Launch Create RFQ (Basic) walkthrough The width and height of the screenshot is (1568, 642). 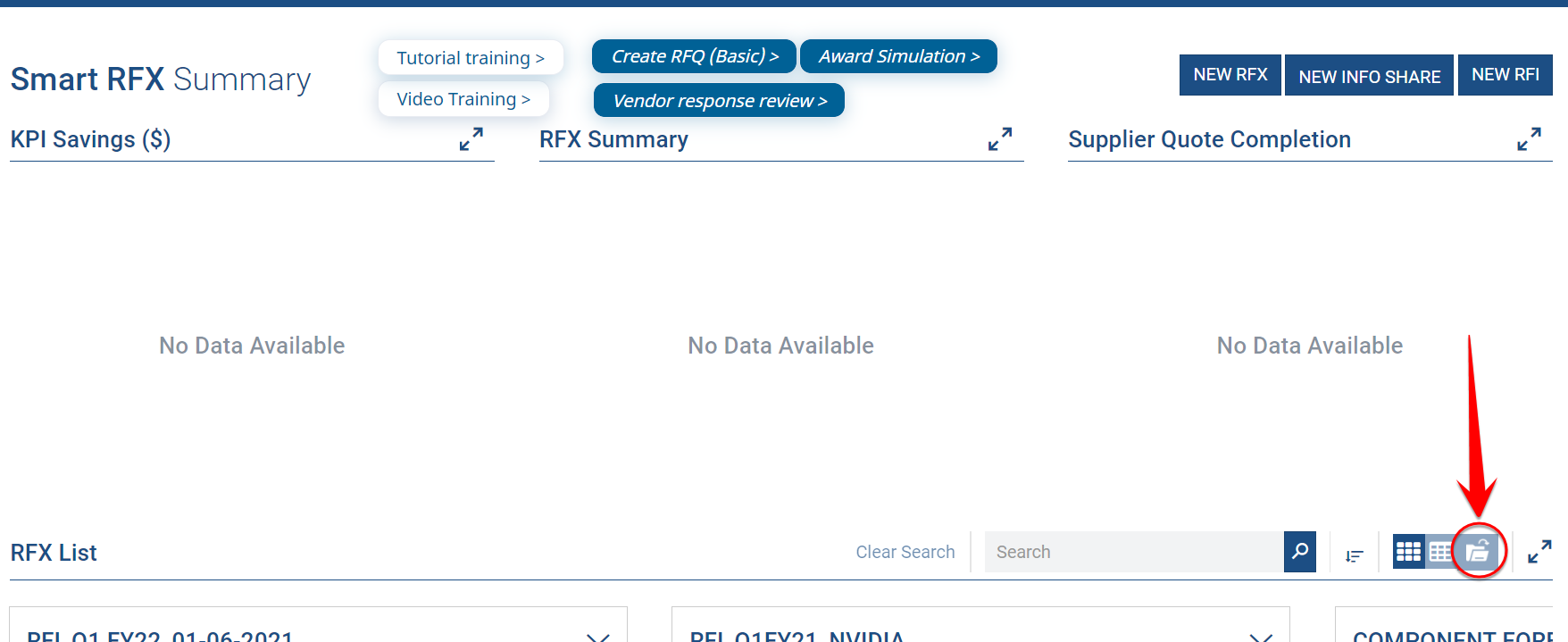(x=694, y=56)
